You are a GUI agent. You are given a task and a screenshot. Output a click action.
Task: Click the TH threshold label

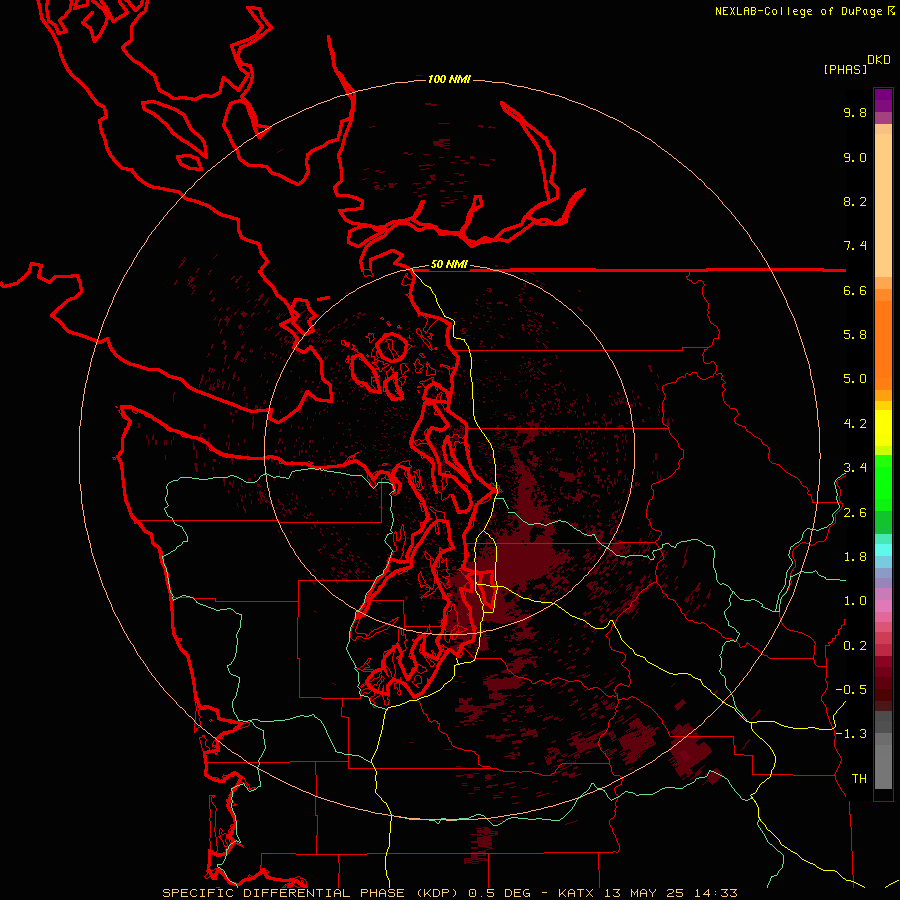point(859,779)
